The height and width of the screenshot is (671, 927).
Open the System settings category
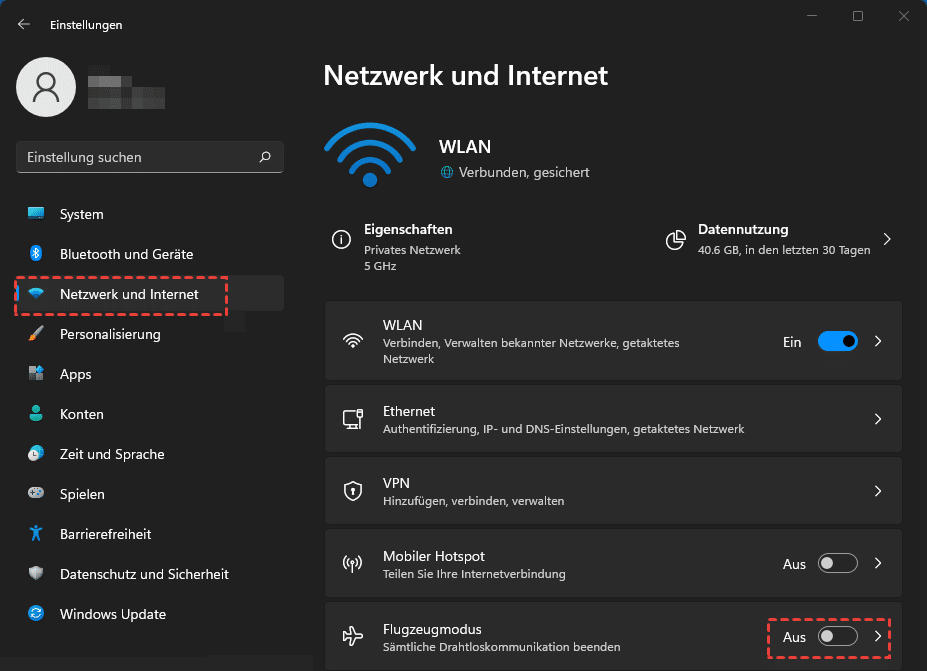pos(81,214)
